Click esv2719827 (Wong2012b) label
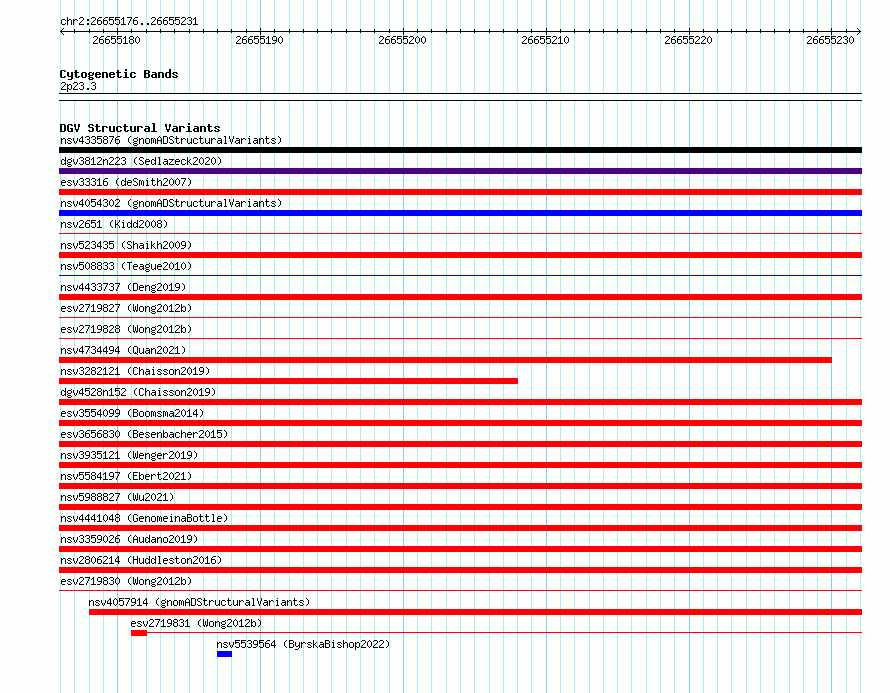 coord(126,308)
